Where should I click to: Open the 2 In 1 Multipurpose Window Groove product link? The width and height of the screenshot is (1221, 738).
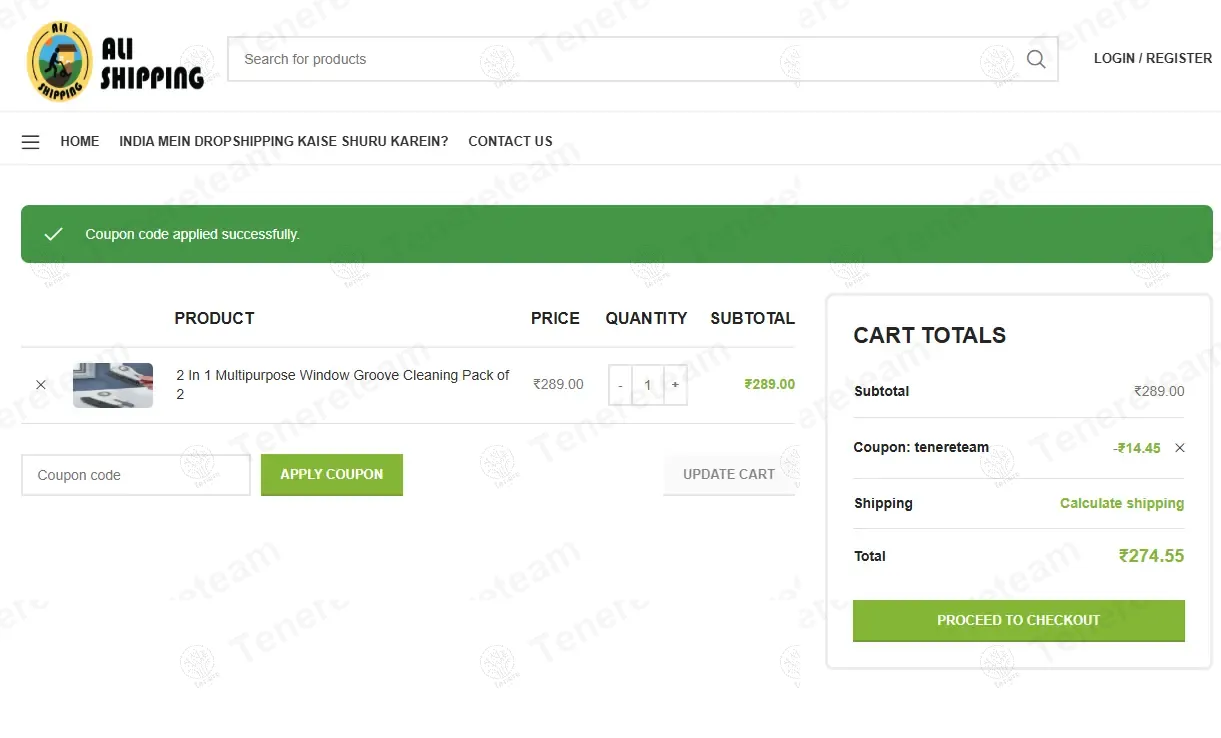coord(343,385)
